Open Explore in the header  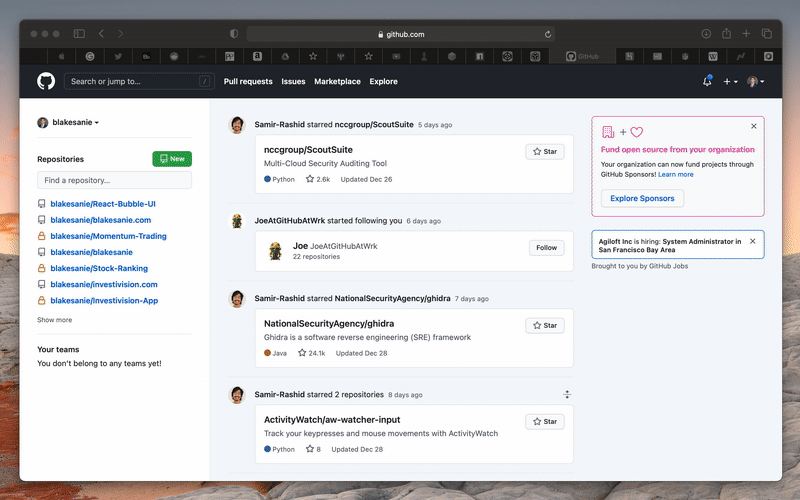(384, 82)
